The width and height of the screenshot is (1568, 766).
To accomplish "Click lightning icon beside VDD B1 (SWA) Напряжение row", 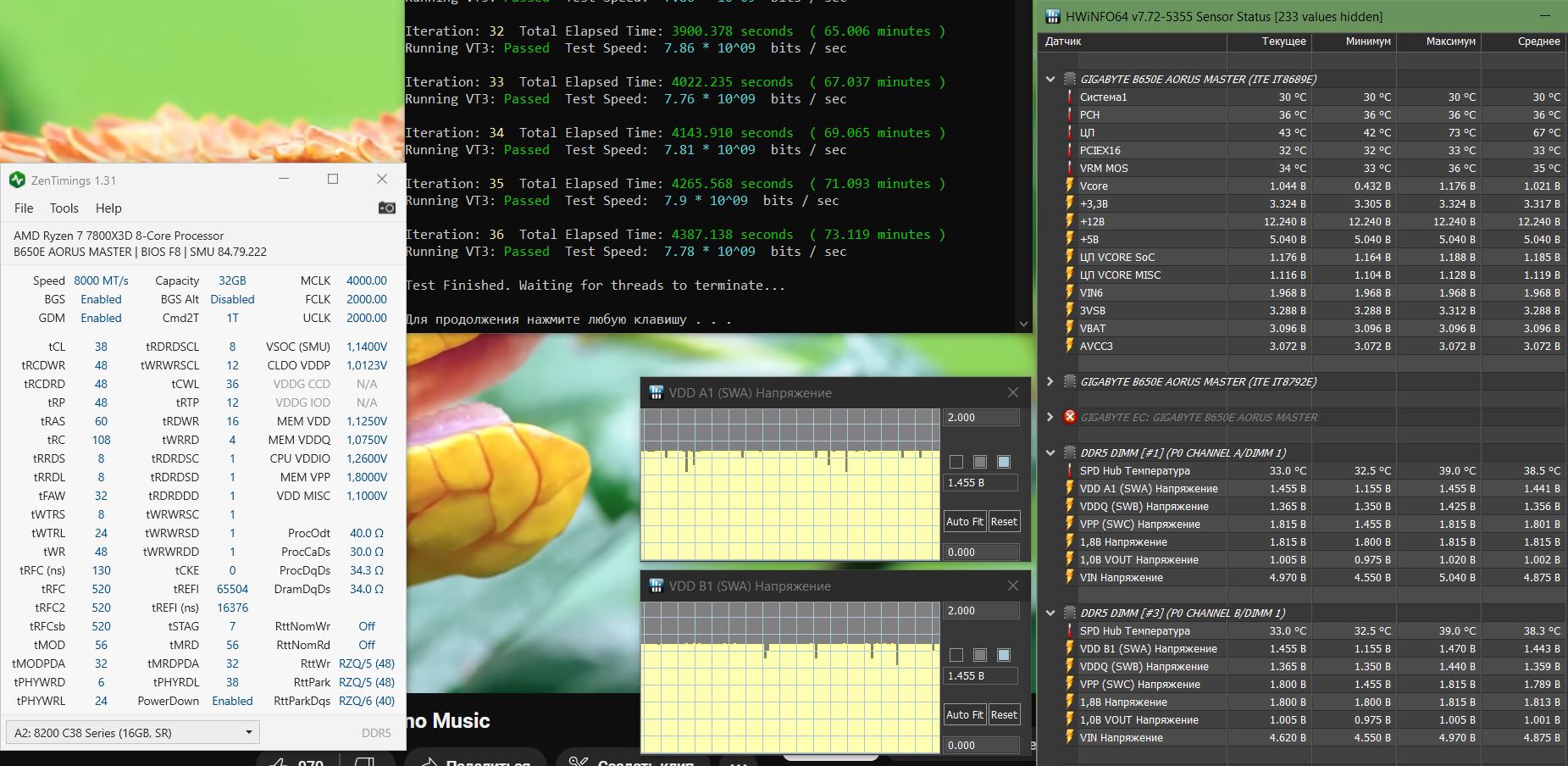I will point(1070,648).
